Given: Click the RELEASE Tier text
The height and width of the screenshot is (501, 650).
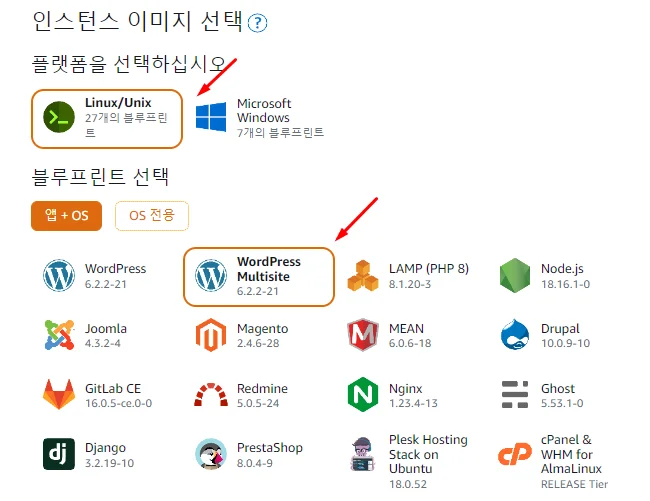Looking at the screenshot, I should pyautogui.click(x=574, y=484).
